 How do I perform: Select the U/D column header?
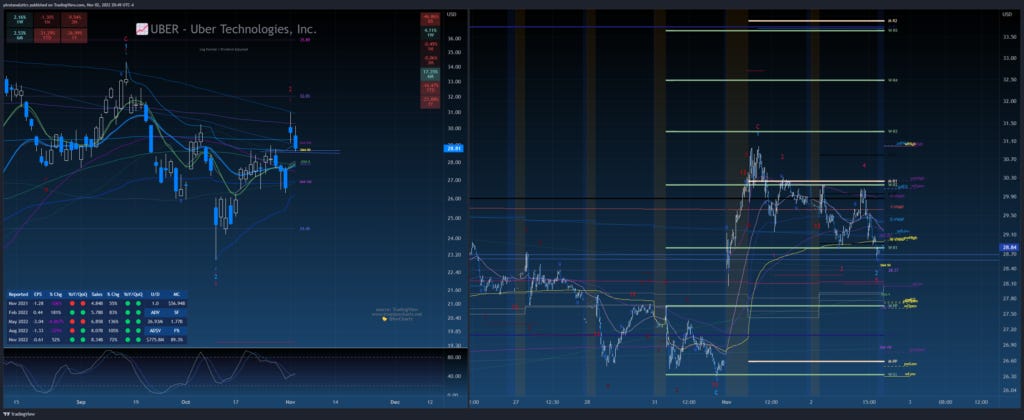coord(155,295)
